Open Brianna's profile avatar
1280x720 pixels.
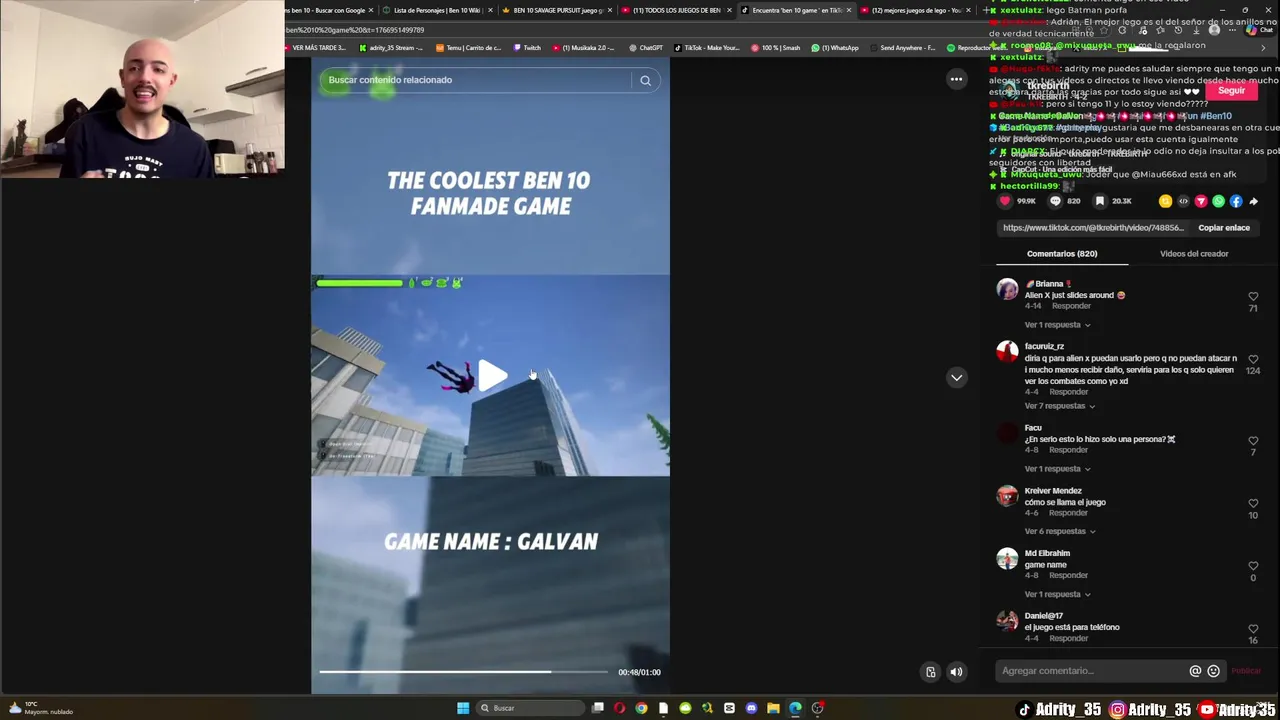coord(1007,290)
